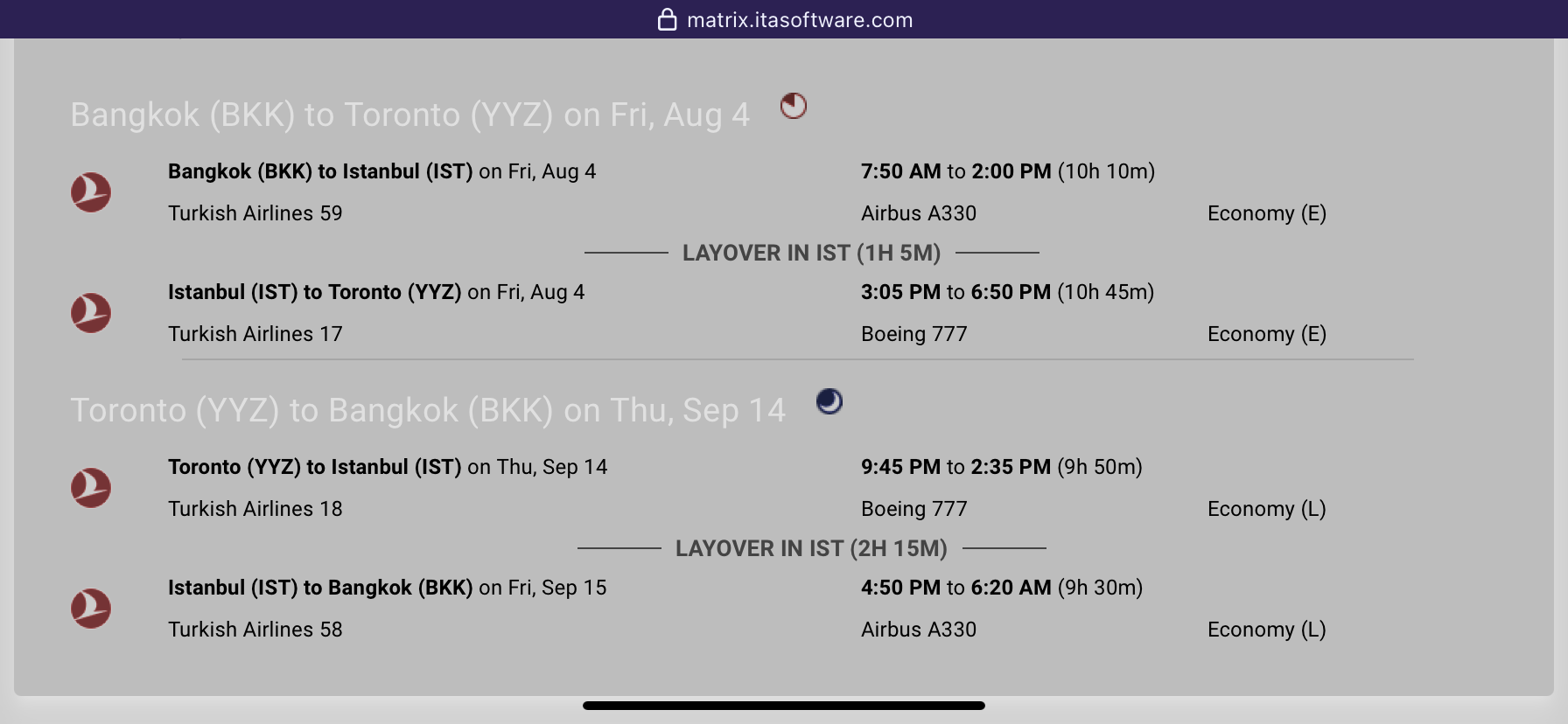Click the Turkish Airlines logo beside flight 59

pos(91,192)
